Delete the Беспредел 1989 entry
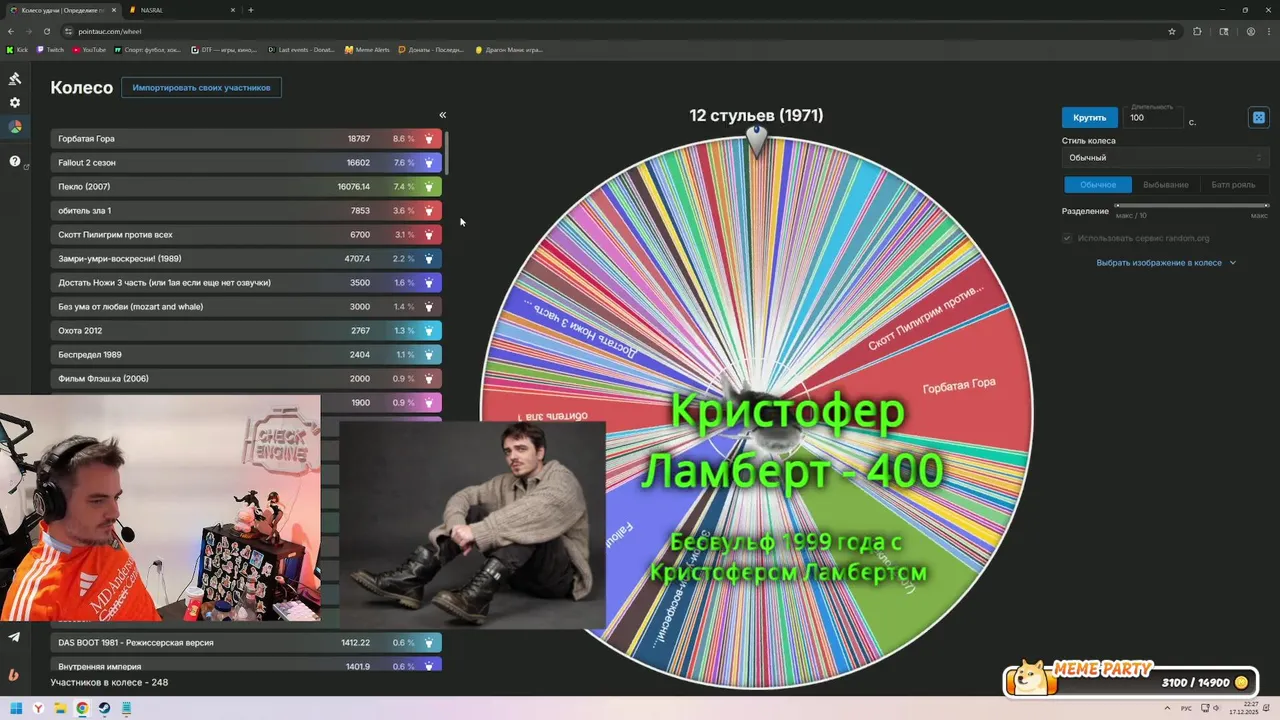 (x=429, y=355)
